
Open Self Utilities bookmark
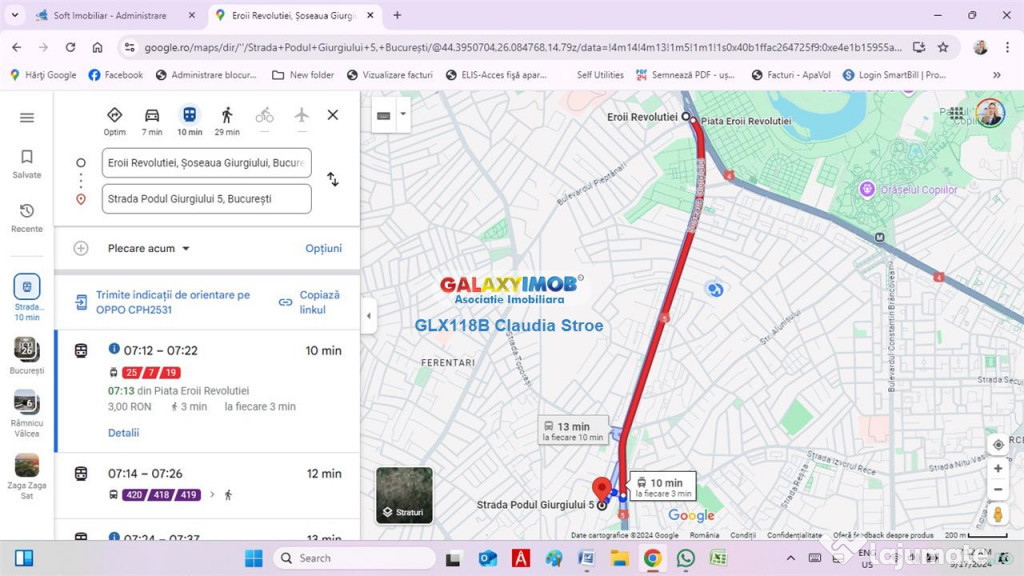pyautogui.click(x=600, y=75)
